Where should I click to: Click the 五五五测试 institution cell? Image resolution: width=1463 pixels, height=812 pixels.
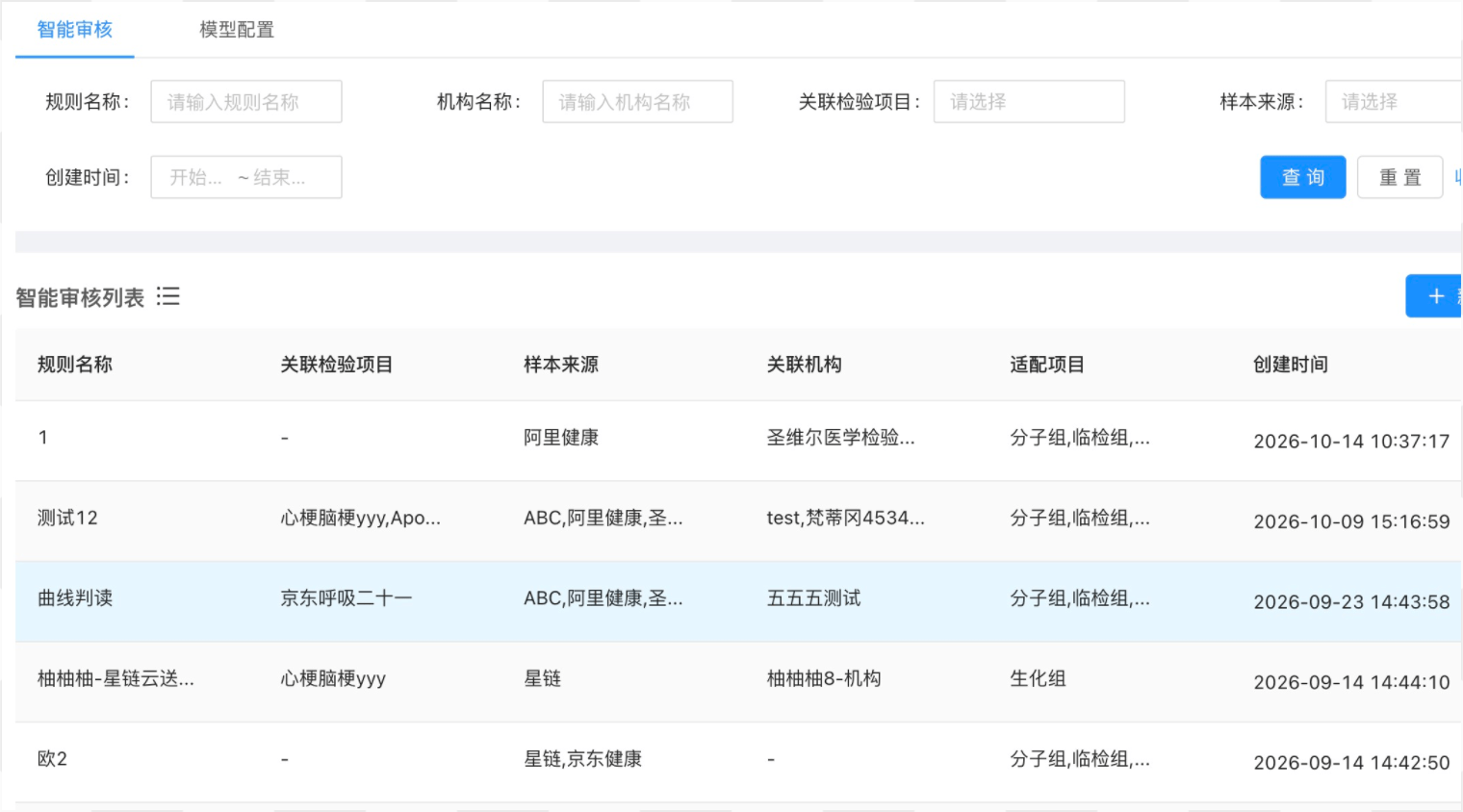click(814, 598)
